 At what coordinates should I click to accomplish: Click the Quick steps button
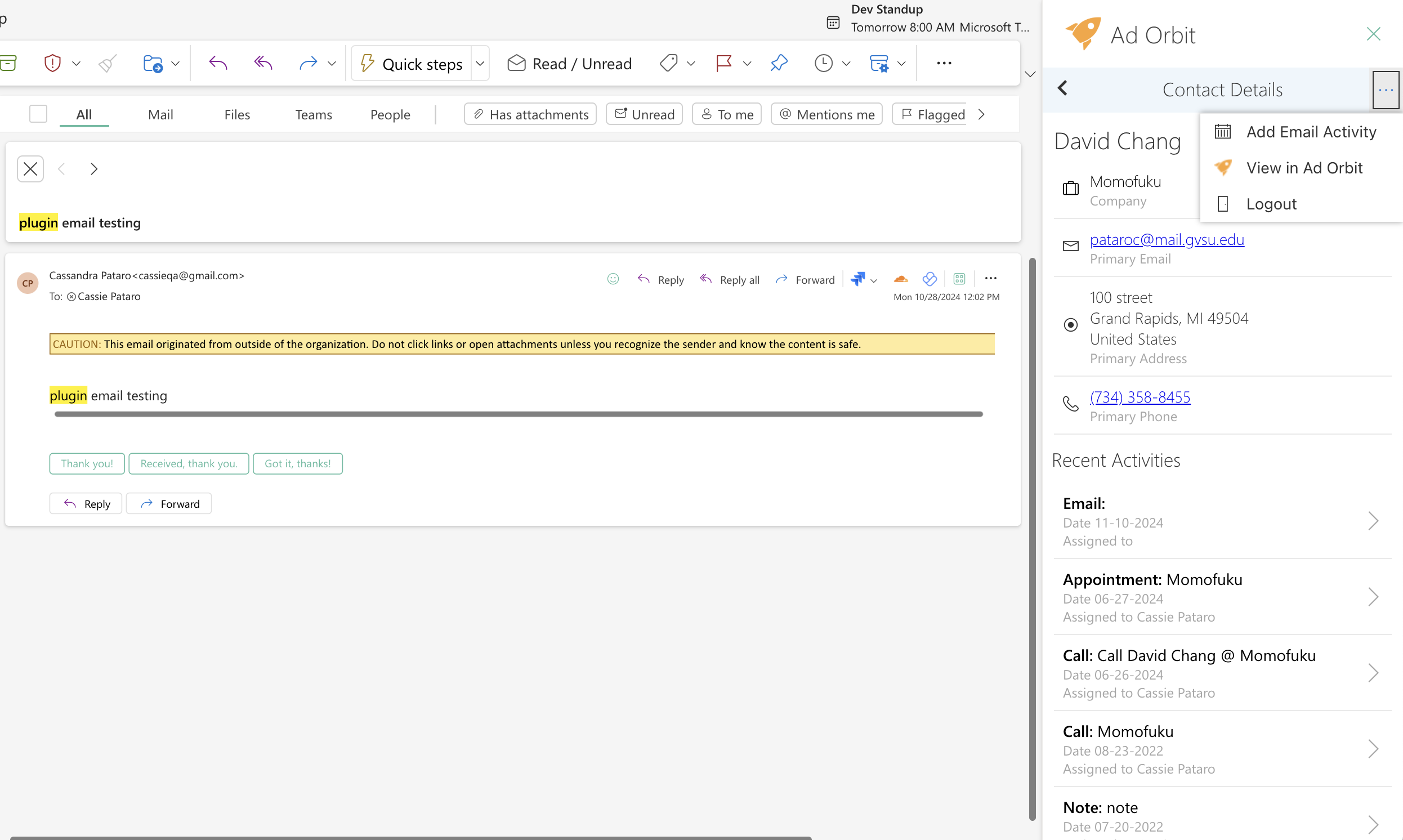(x=412, y=64)
